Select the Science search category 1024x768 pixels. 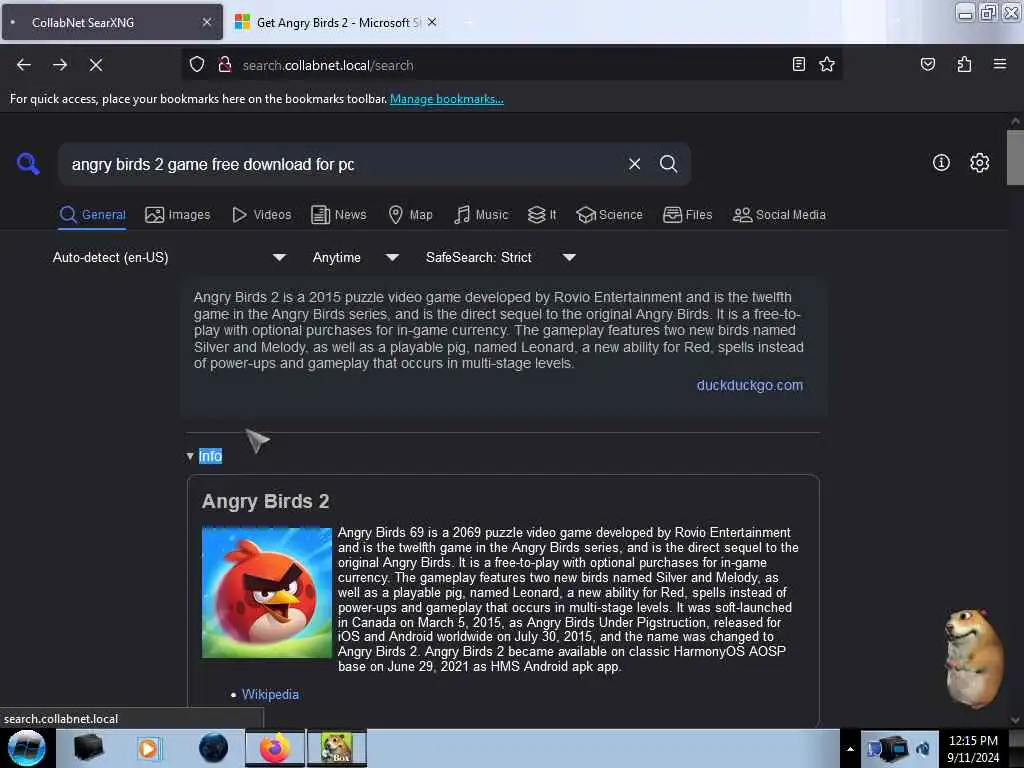point(609,215)
